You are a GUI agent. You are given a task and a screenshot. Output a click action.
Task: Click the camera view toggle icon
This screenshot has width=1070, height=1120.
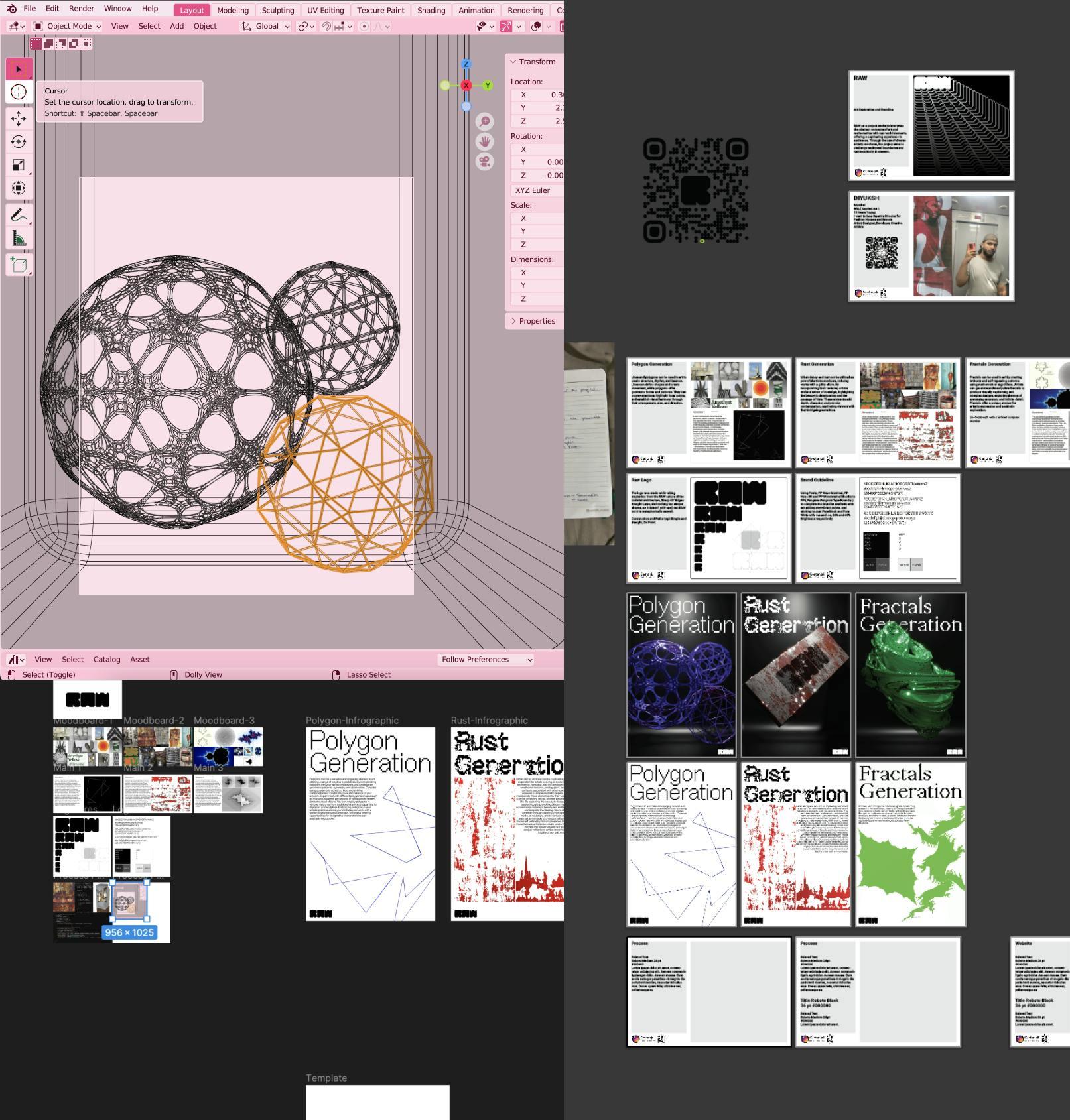click(x=485, y=162)
